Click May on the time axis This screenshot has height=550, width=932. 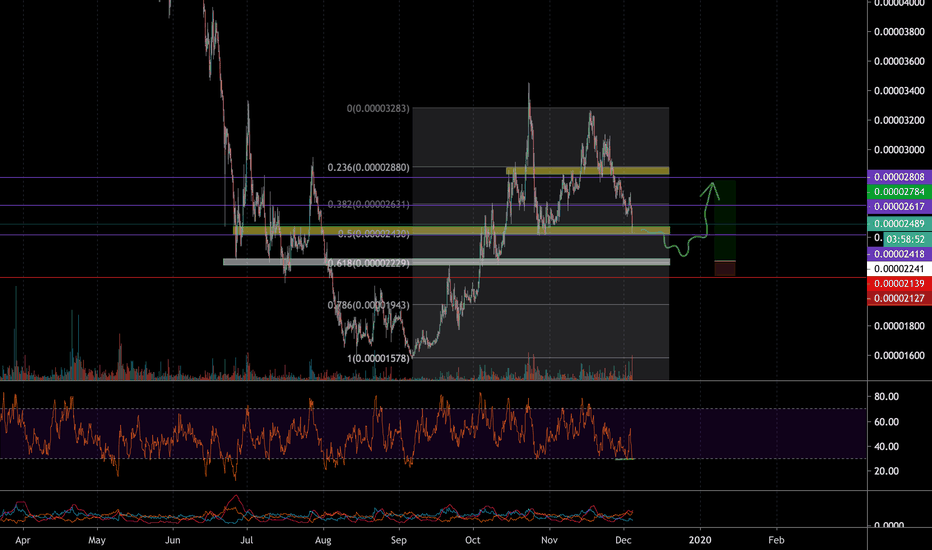coord(97,540)
